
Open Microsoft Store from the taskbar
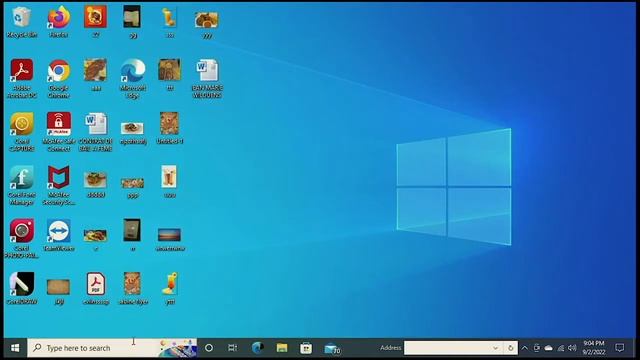[x=306, y=348]
